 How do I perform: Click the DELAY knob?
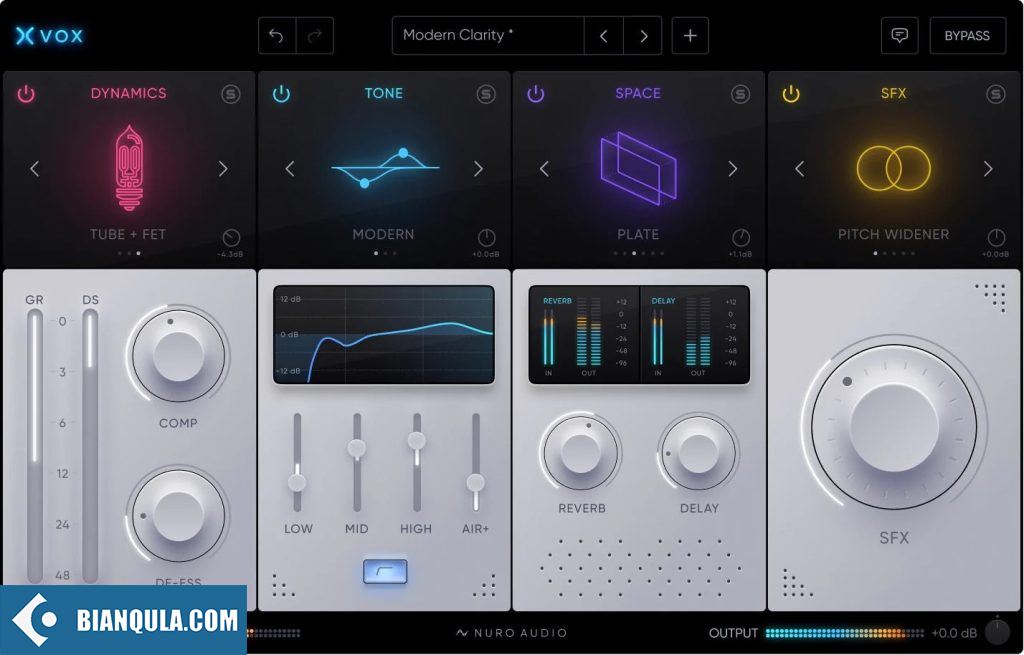(698, 453)
